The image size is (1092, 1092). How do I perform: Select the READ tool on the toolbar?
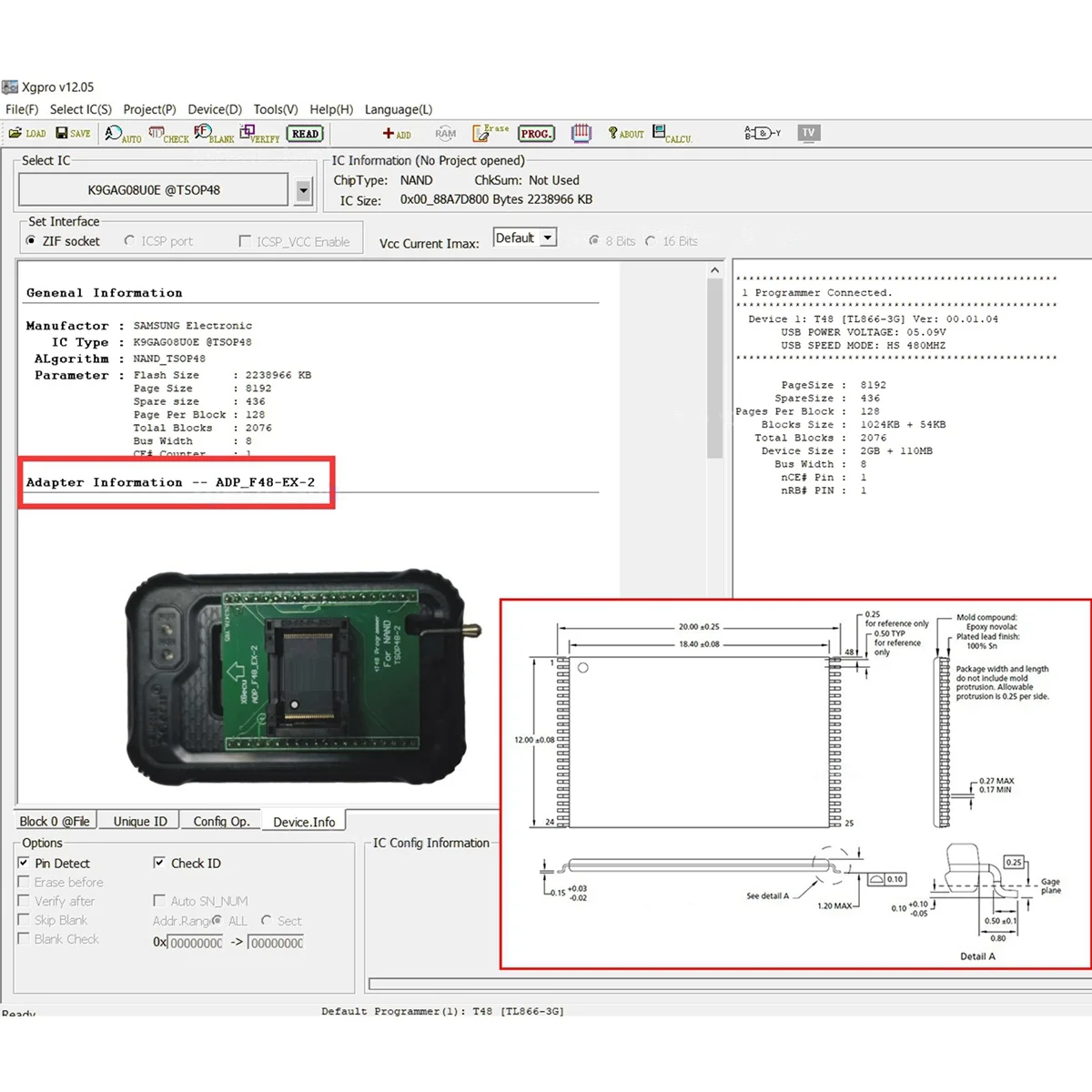[x=305, y=133]
